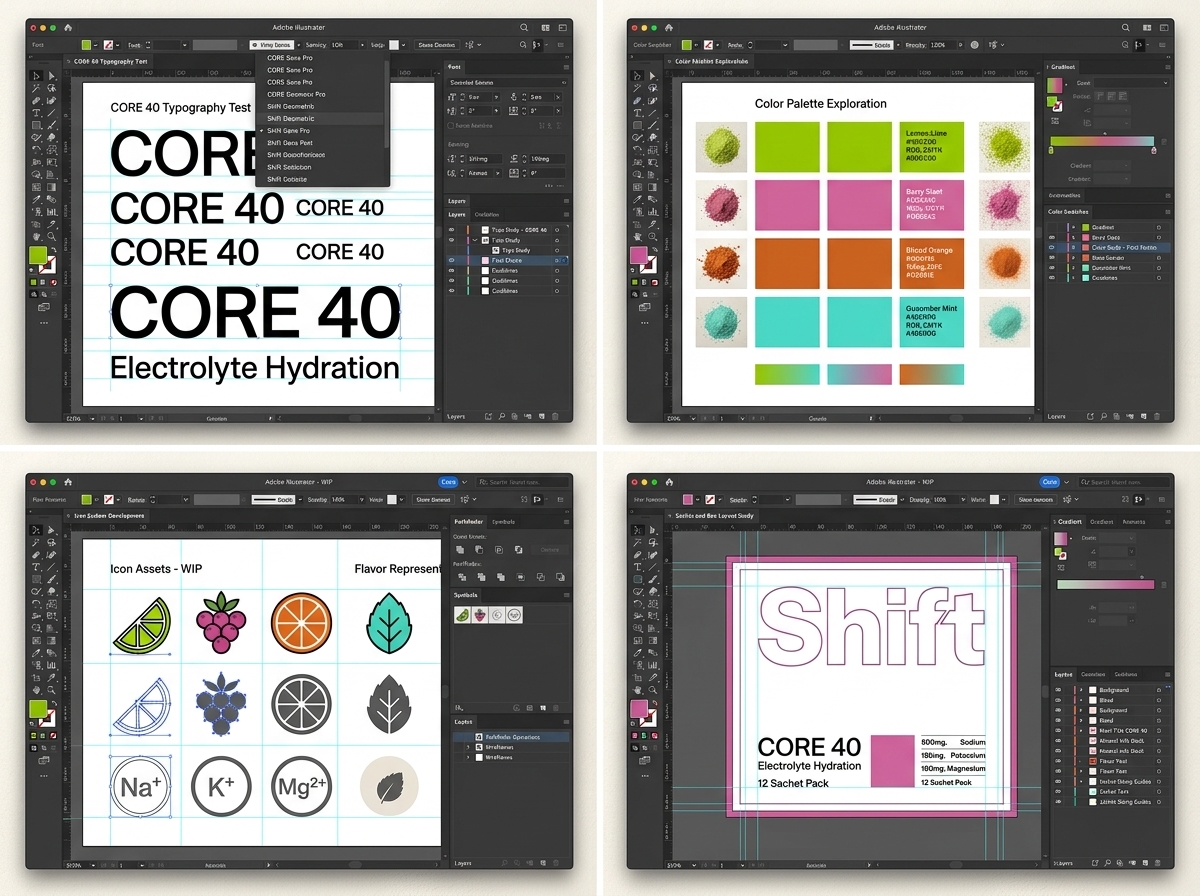Switch to the Symbols tab in Icon Assets window
1200x896 pixels.
[x=504, y=521]
